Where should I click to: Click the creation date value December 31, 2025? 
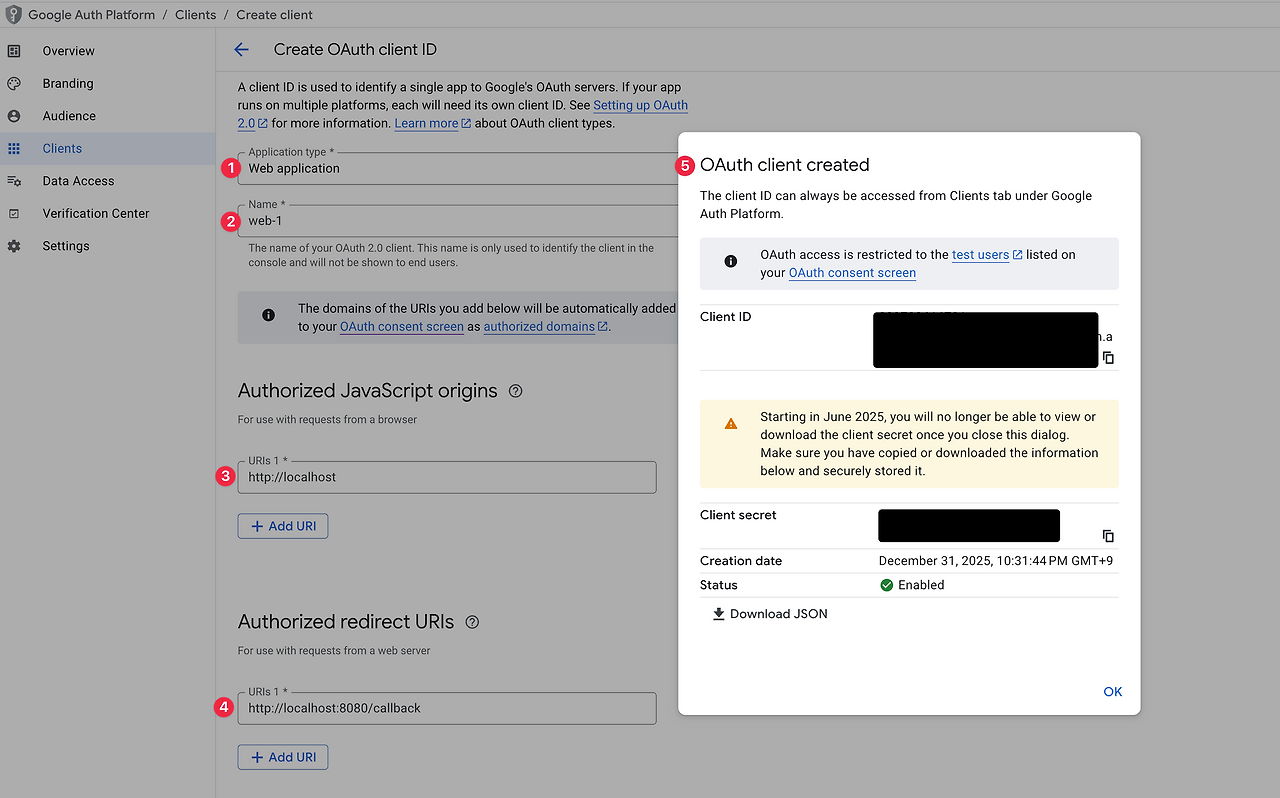click(996, 561)
